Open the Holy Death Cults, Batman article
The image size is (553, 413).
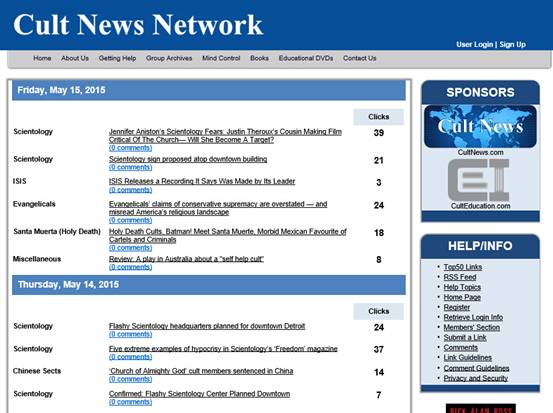pyautogui.click(x=227, y=236)
